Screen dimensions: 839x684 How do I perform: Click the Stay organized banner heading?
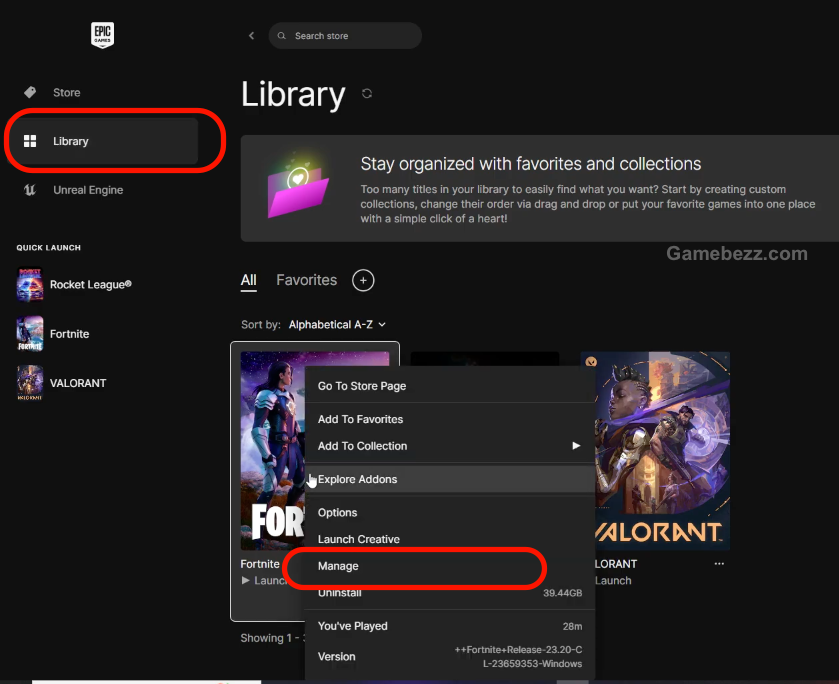click(531, 164)
